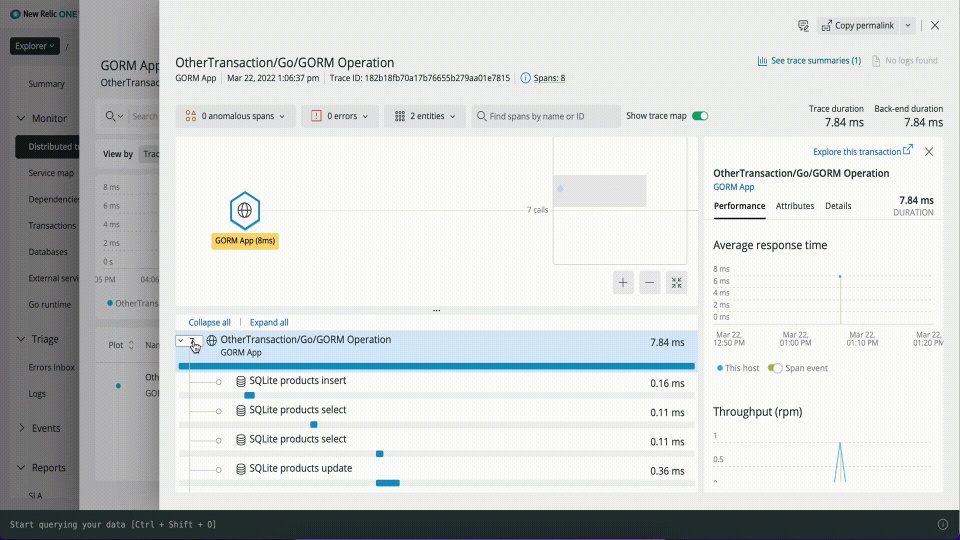960x540 pixels.
Task: Open Logs in sidebar
Action: click(x=37, y=394)
